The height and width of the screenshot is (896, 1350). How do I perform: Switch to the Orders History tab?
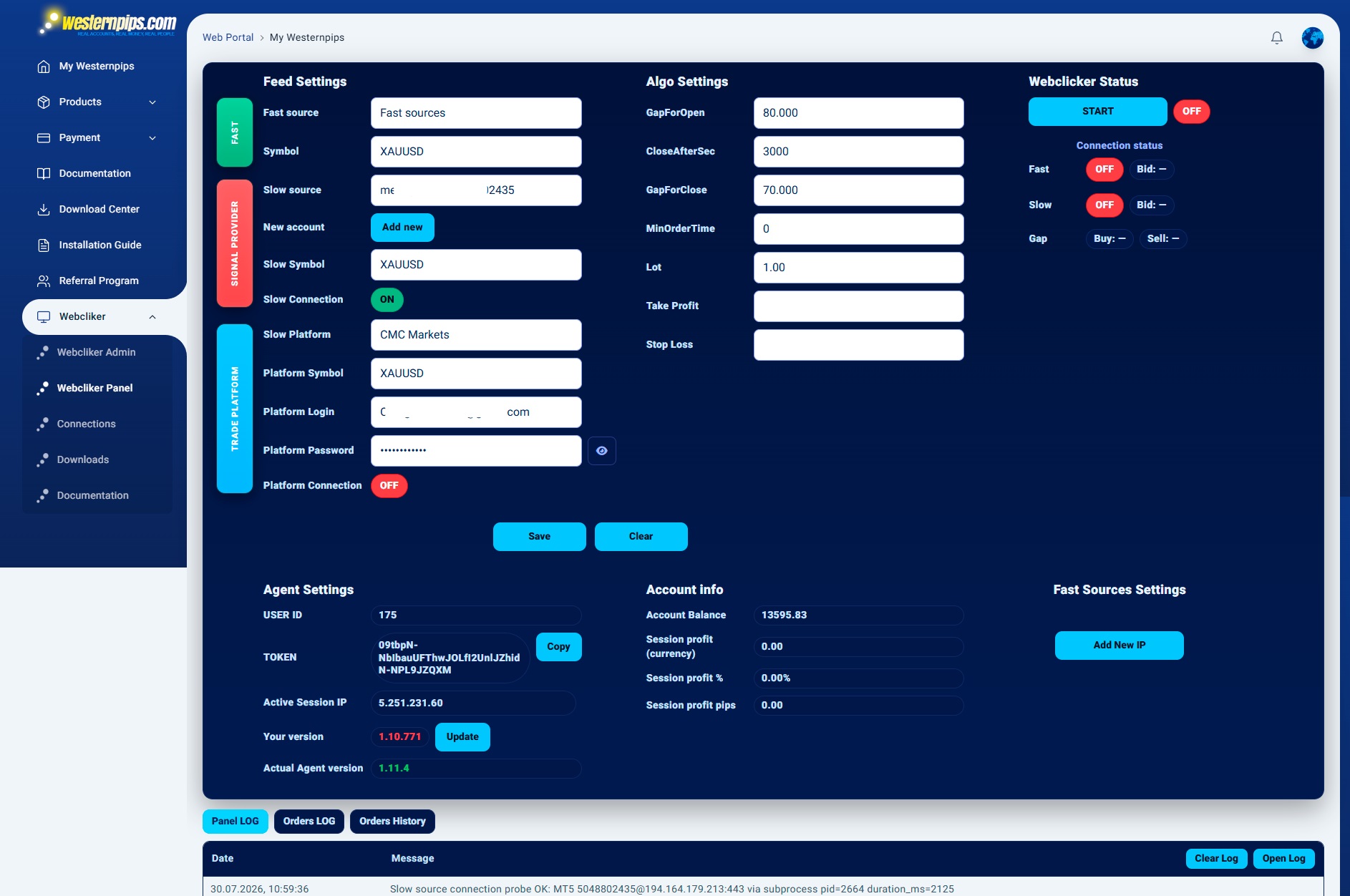pos(392,821)
